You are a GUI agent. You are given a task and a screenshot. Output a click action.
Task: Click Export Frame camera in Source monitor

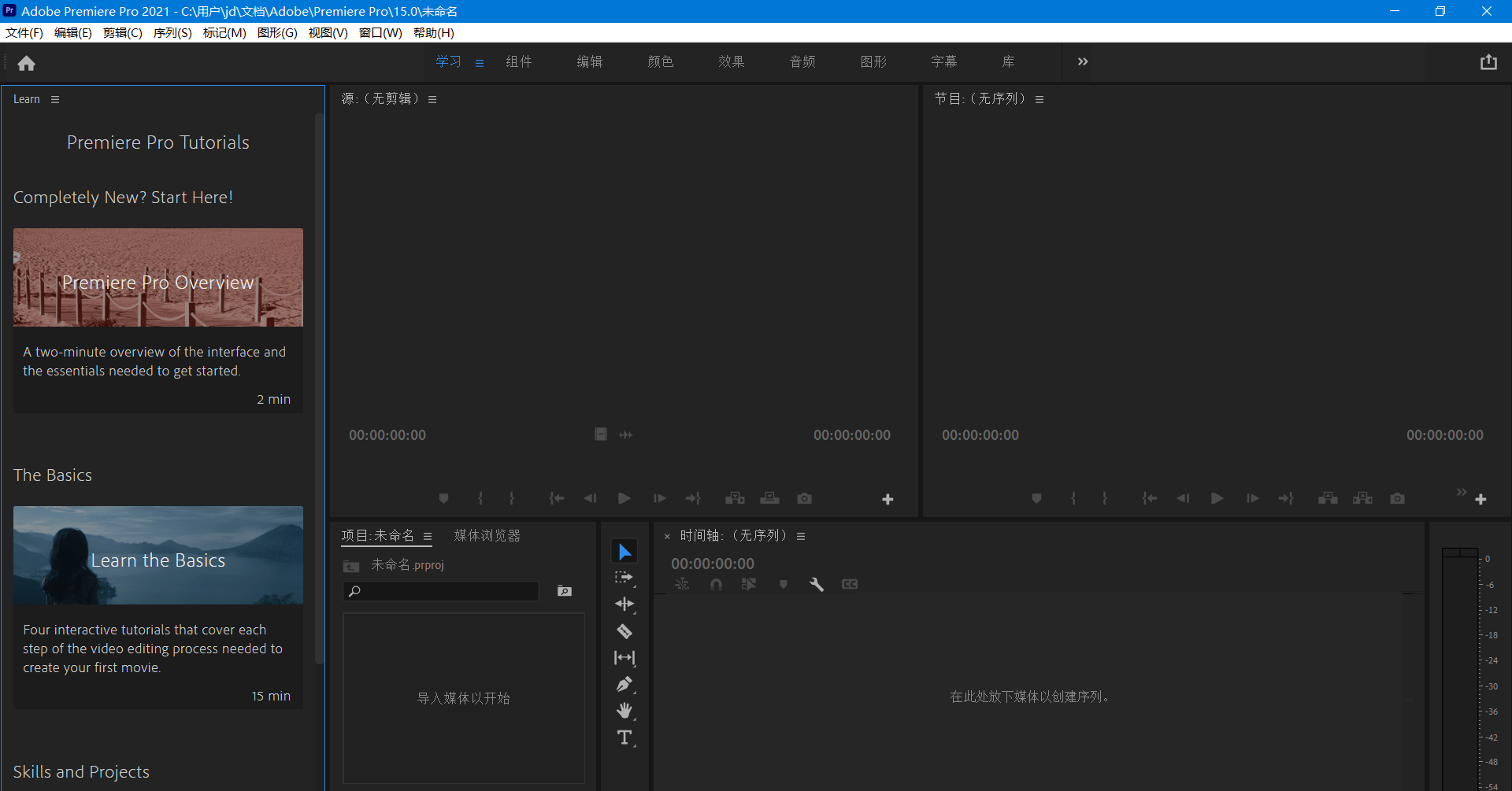coord(804,498)
